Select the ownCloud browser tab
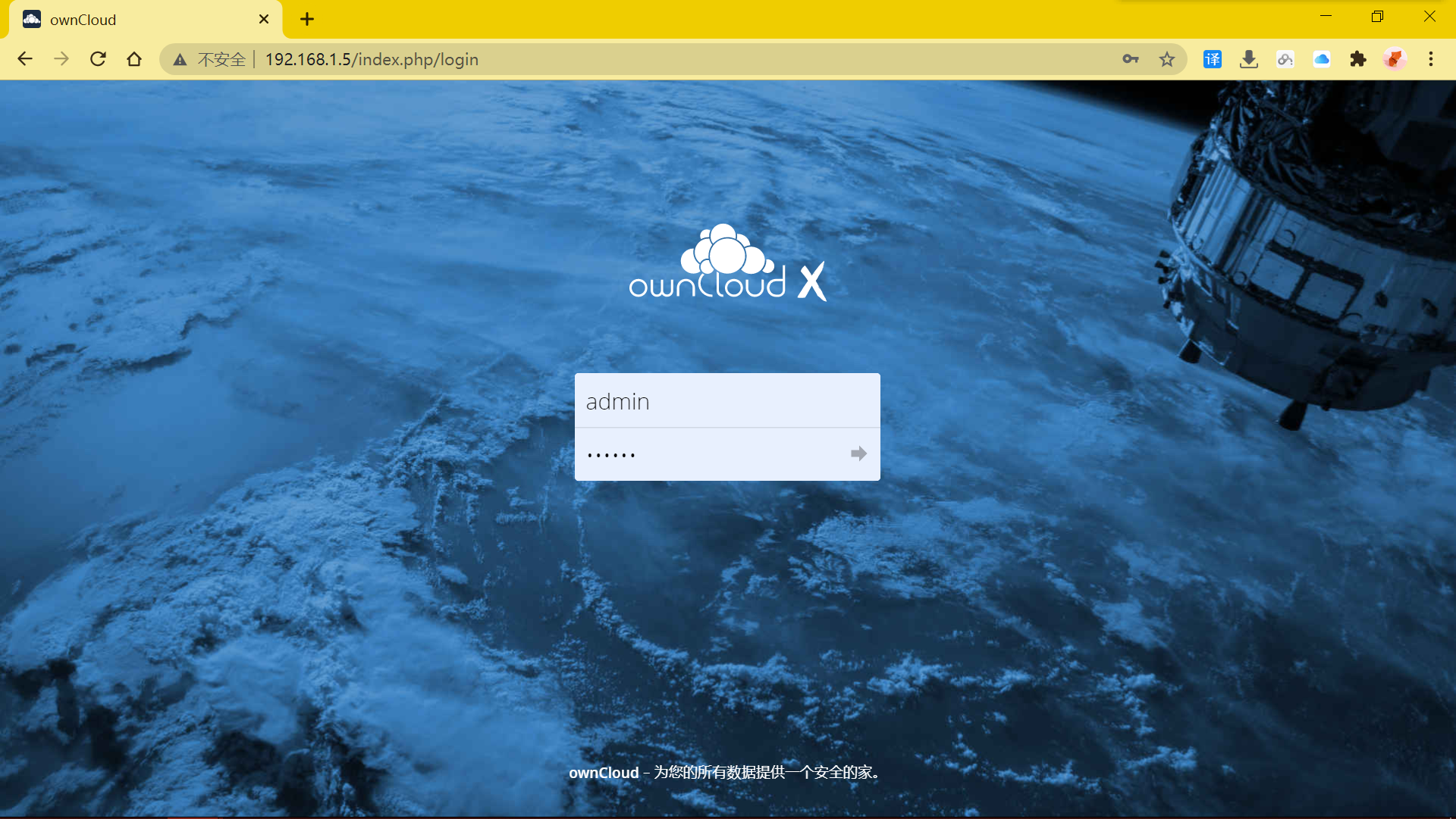The image size is (1456, 819). pyautogui.click(x=144, y=20)
